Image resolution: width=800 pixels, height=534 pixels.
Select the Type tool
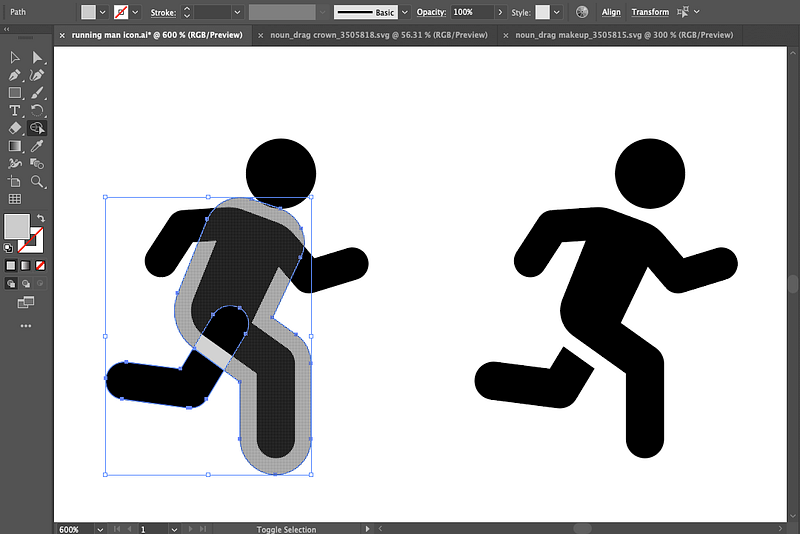pos(15,110)
